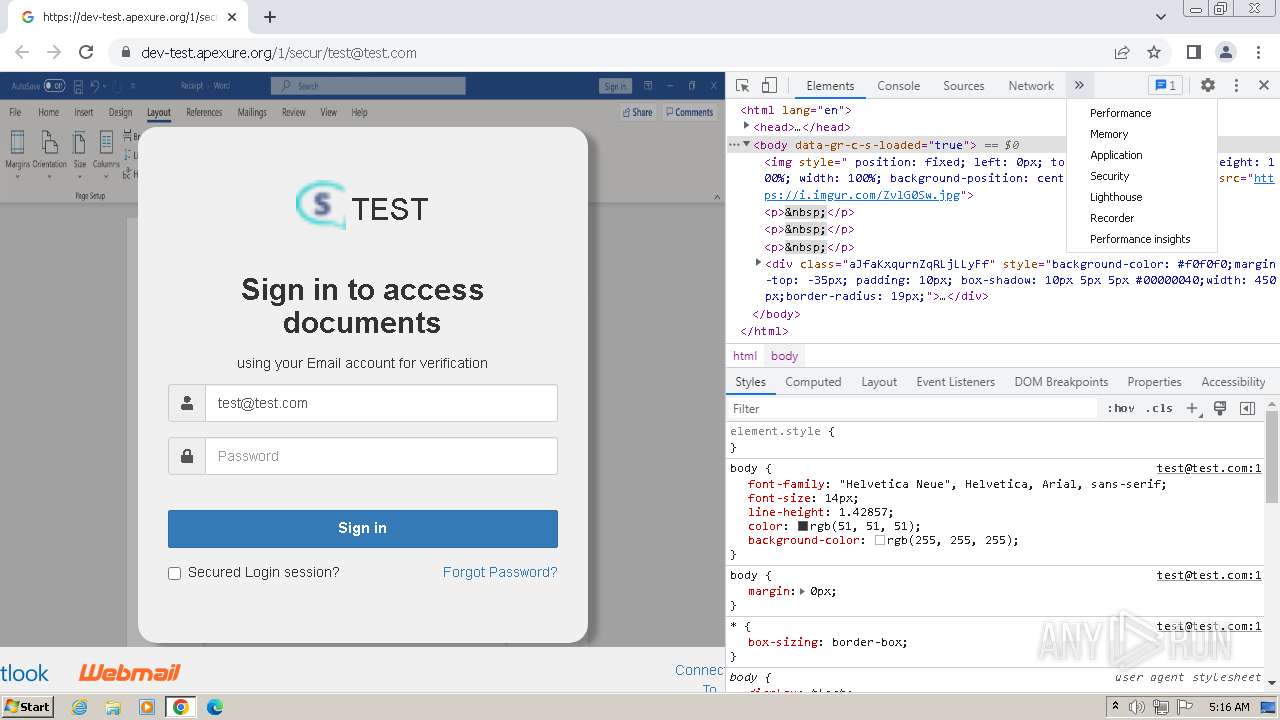
Task: Click the volume speaker tray icon
Action: click(1137, 707)
